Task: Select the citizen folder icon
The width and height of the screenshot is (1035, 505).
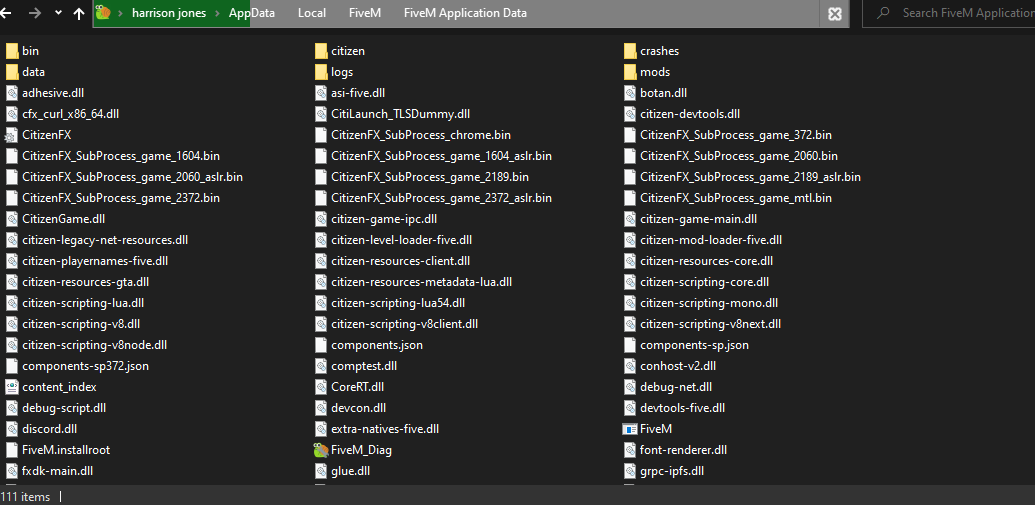Action: point(321,51)
